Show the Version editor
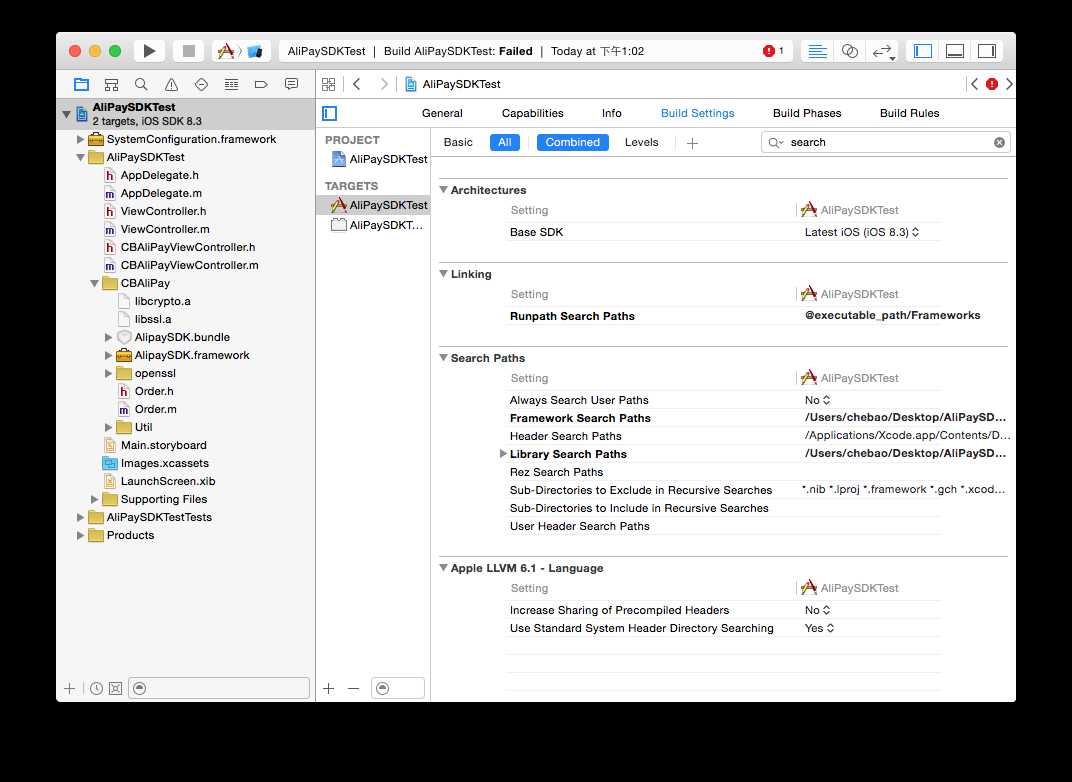 pos(883,51)
